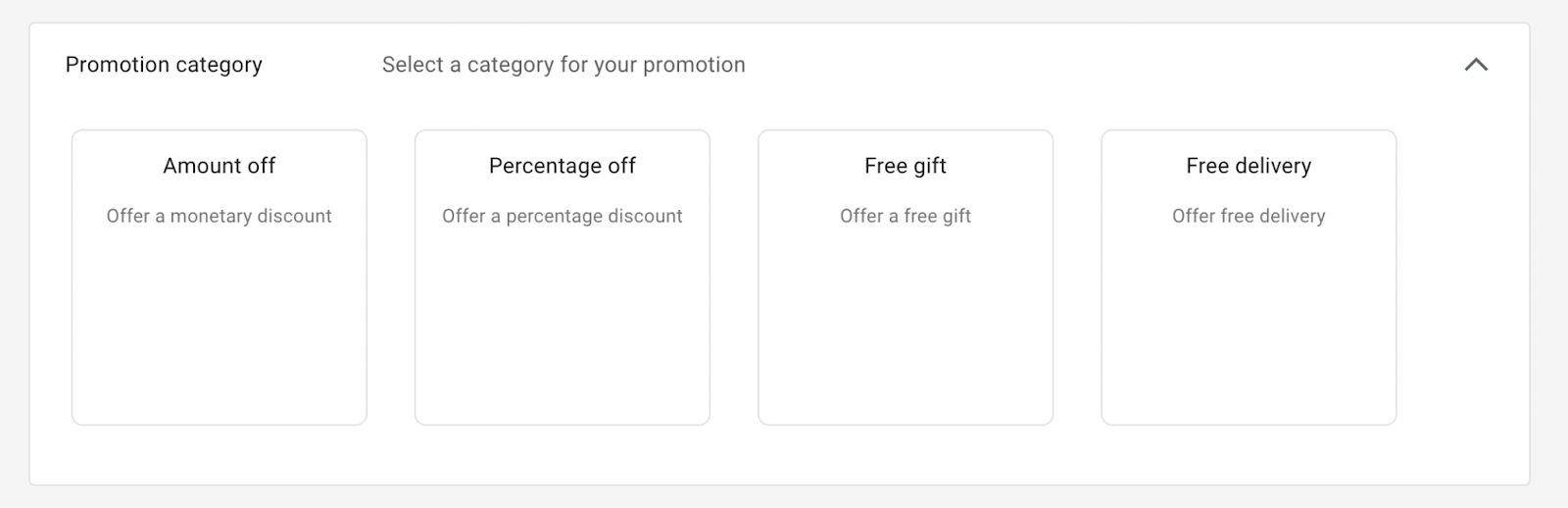Click blank space inside Free delivery card
Screen dimensions: 1568x508
tap(1248, 333)
